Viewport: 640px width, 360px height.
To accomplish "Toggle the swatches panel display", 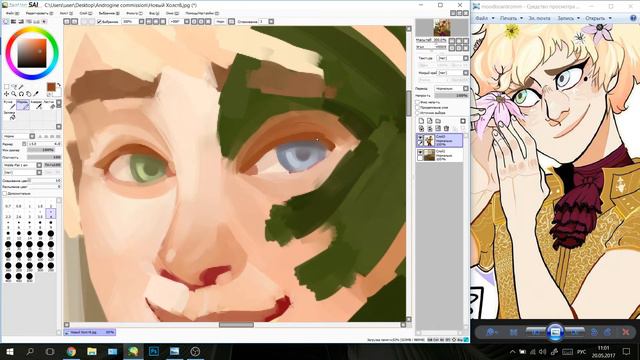I will coord(37,22).
